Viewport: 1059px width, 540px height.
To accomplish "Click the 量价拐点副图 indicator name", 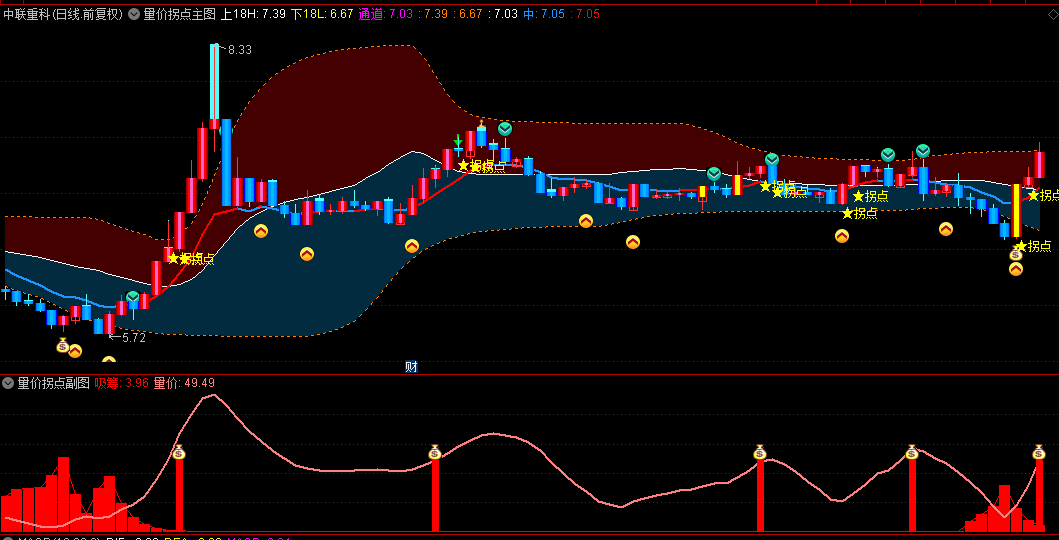I will [x=53, y=383].
